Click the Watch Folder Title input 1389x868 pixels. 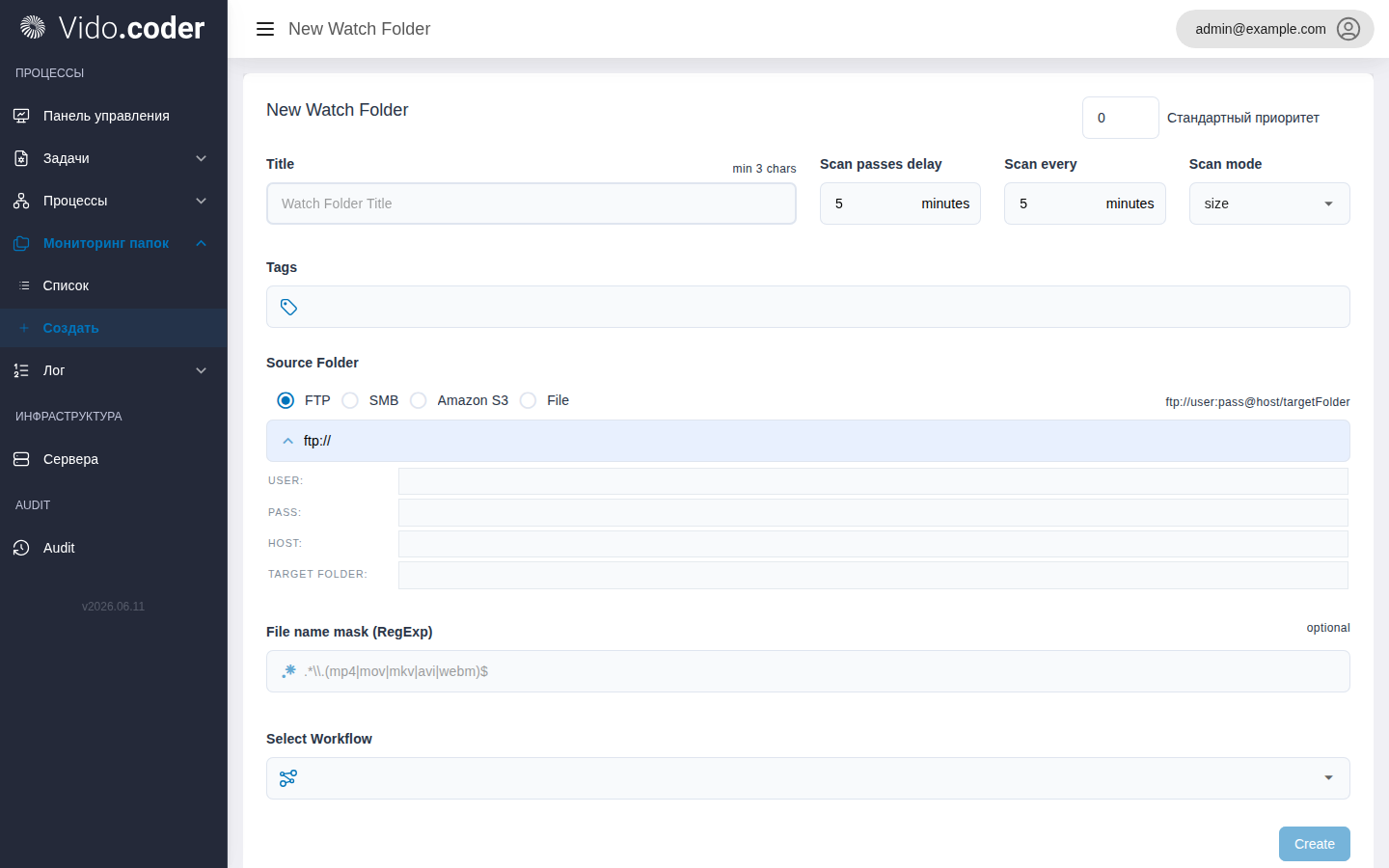pyautogui.click(x=531, y=203)
